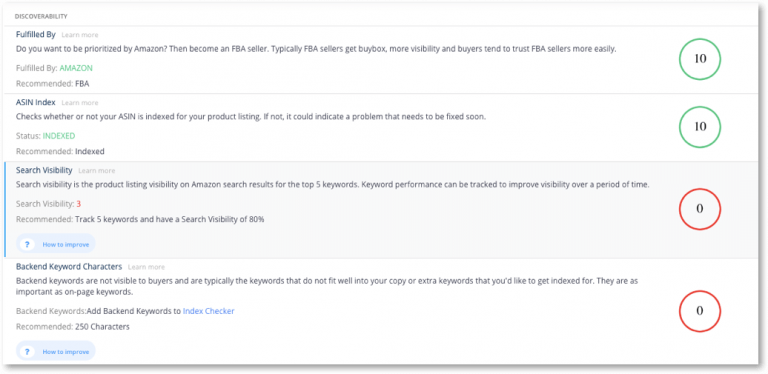Click Learn more next to Fulfilled By
This screenshot has width=768, height=374.
point(80,35)
